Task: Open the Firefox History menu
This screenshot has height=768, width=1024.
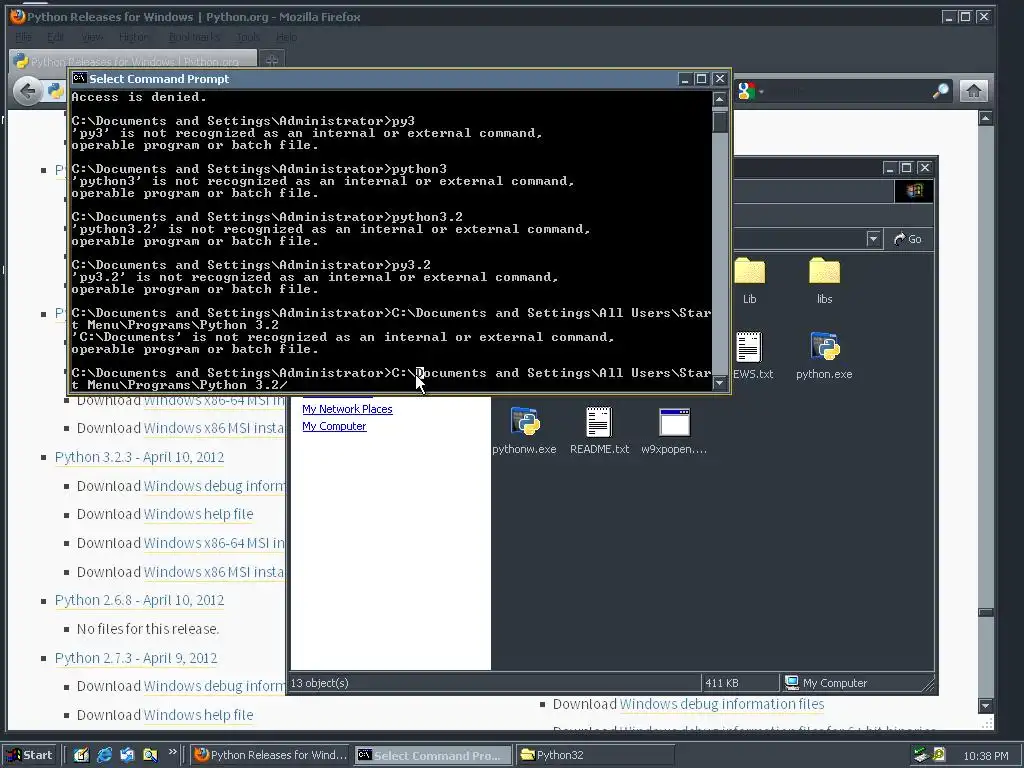Action: point(134,37)
